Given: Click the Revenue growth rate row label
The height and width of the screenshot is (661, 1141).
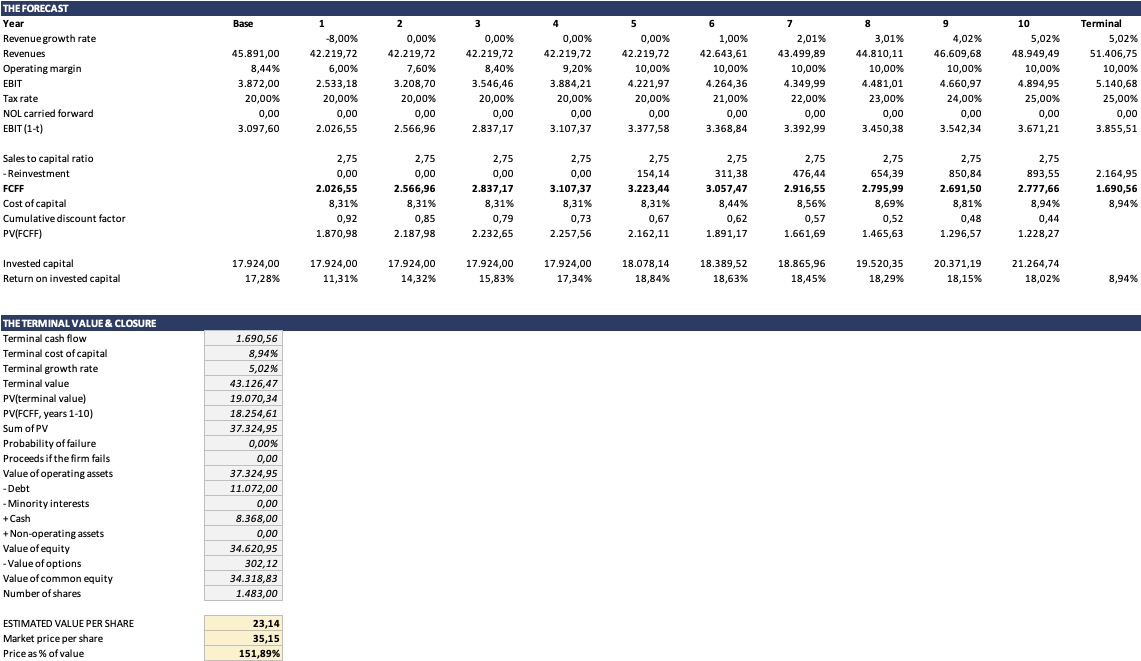Looking at the screenshot, I should coord(49,39).
